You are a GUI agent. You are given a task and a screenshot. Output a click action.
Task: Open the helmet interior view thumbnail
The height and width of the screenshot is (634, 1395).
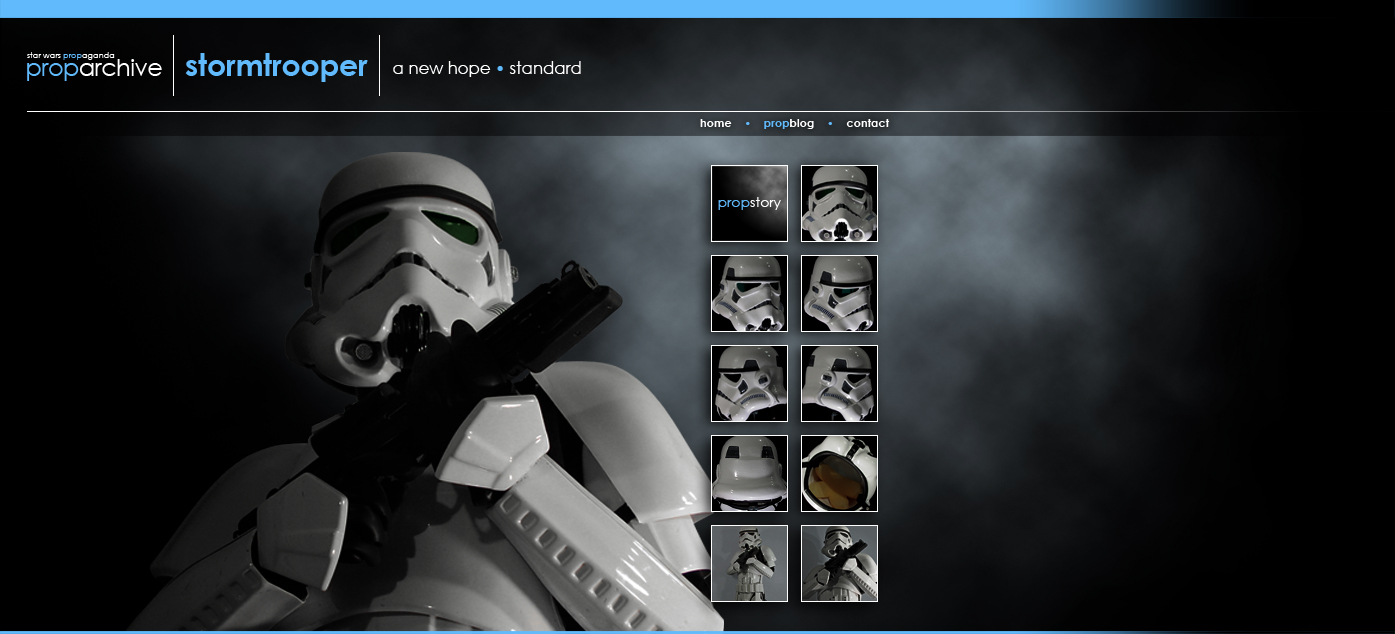point(839,473)
